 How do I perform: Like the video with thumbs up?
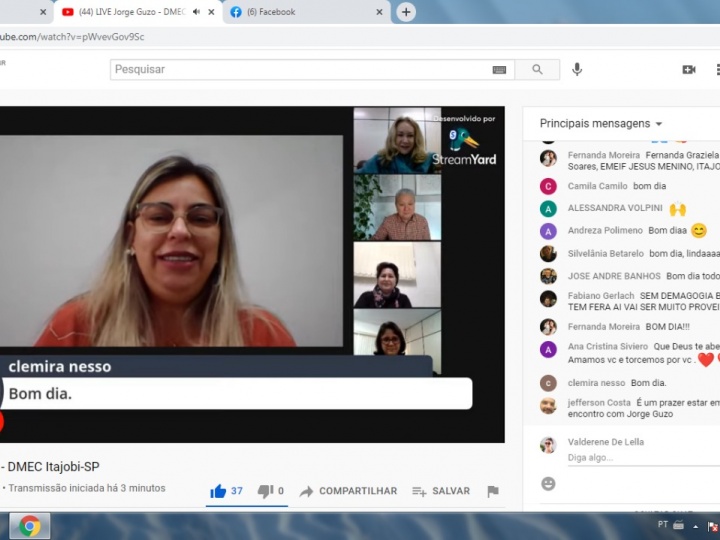[x=218, y=491]
